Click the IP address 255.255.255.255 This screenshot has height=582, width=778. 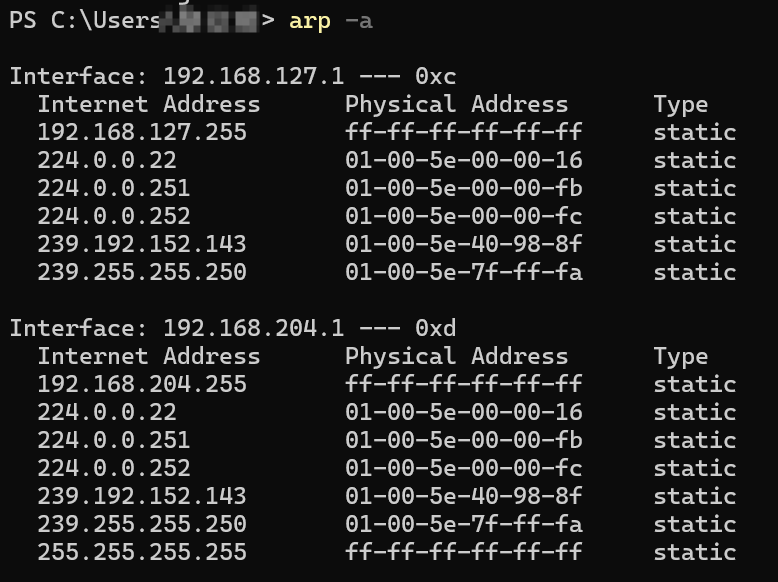[x=142, y=552]
